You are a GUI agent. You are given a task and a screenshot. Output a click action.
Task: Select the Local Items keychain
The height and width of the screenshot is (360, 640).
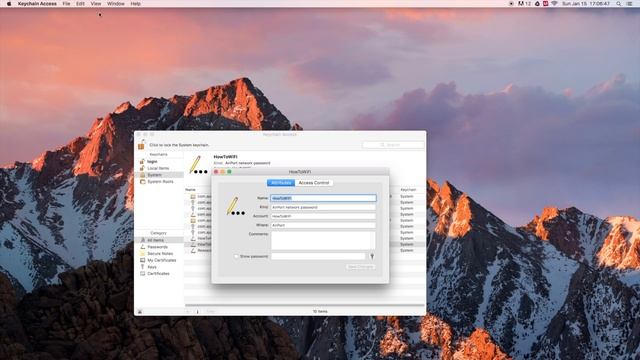[159, 168]
